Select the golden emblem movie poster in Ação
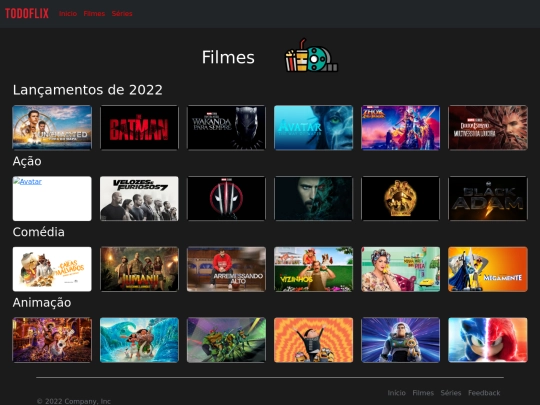The image size is (540, 405). [401, 198]
